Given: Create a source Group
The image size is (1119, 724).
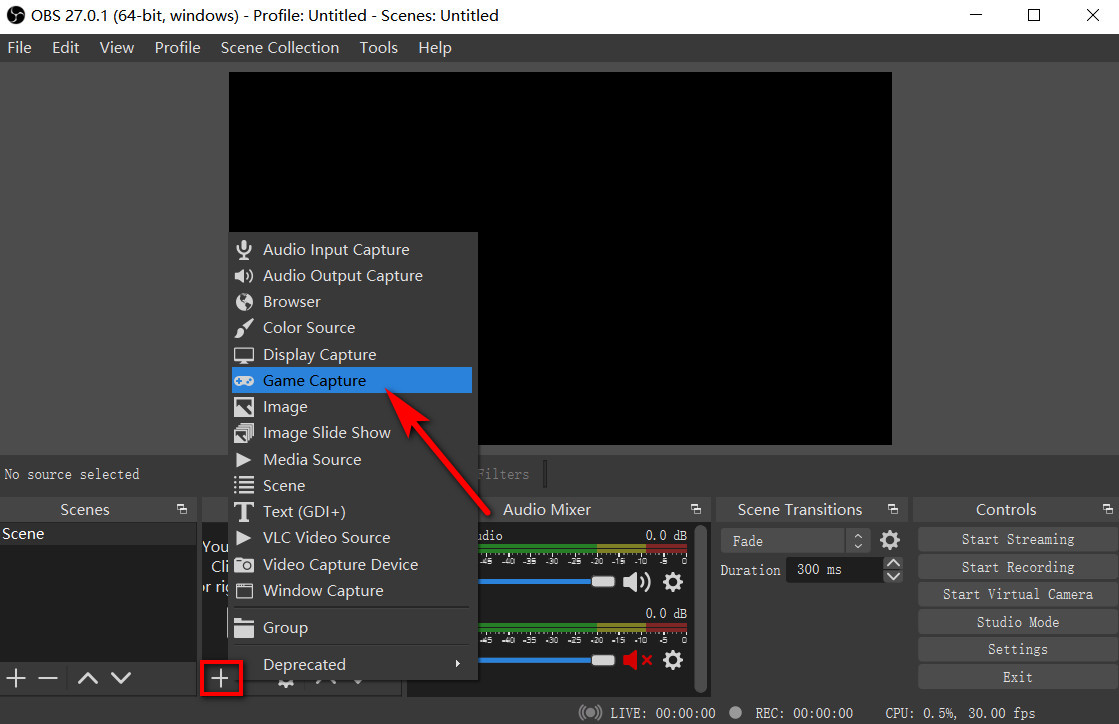Looking at the screenshot, I should [x=352, y=628].
